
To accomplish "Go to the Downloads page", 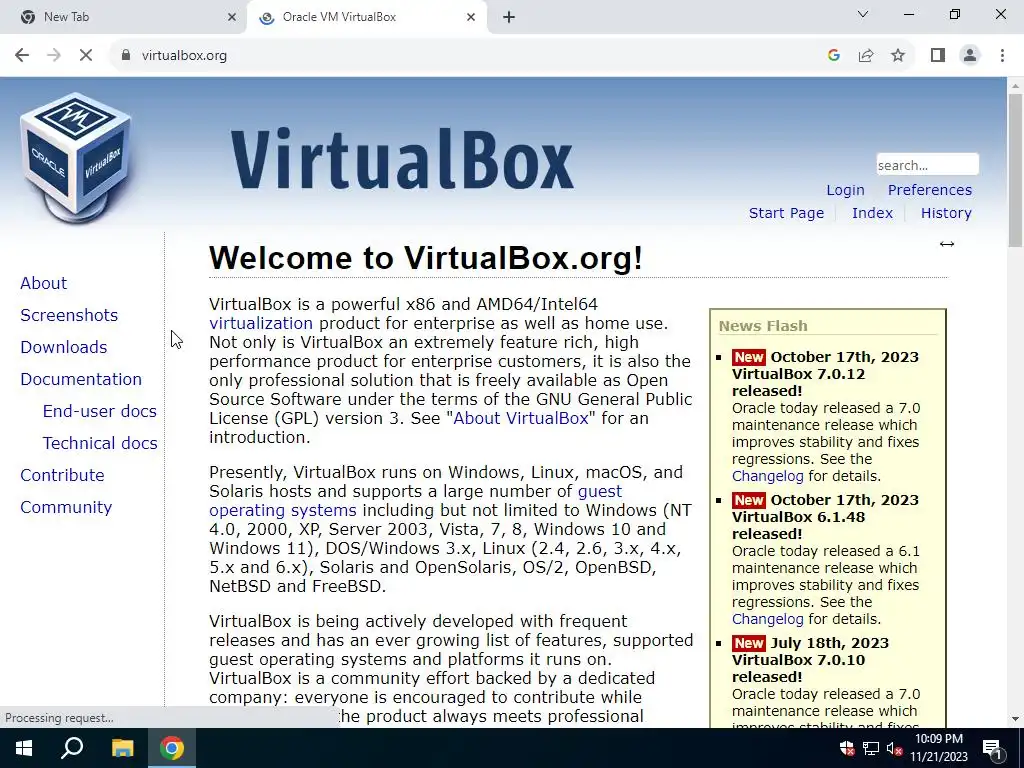I will click(63, 347).
